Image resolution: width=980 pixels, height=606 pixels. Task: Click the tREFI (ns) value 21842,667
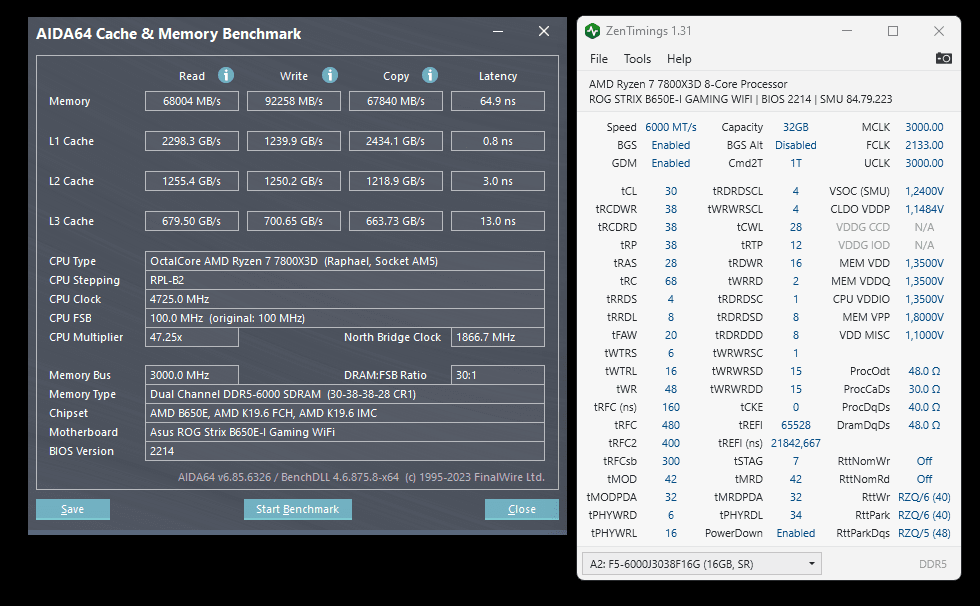pos(796,444)
